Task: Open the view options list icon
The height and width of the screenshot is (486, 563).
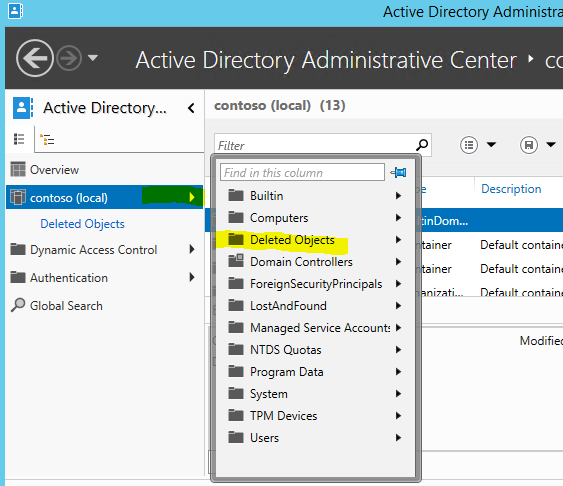Action: click(469, 145)
